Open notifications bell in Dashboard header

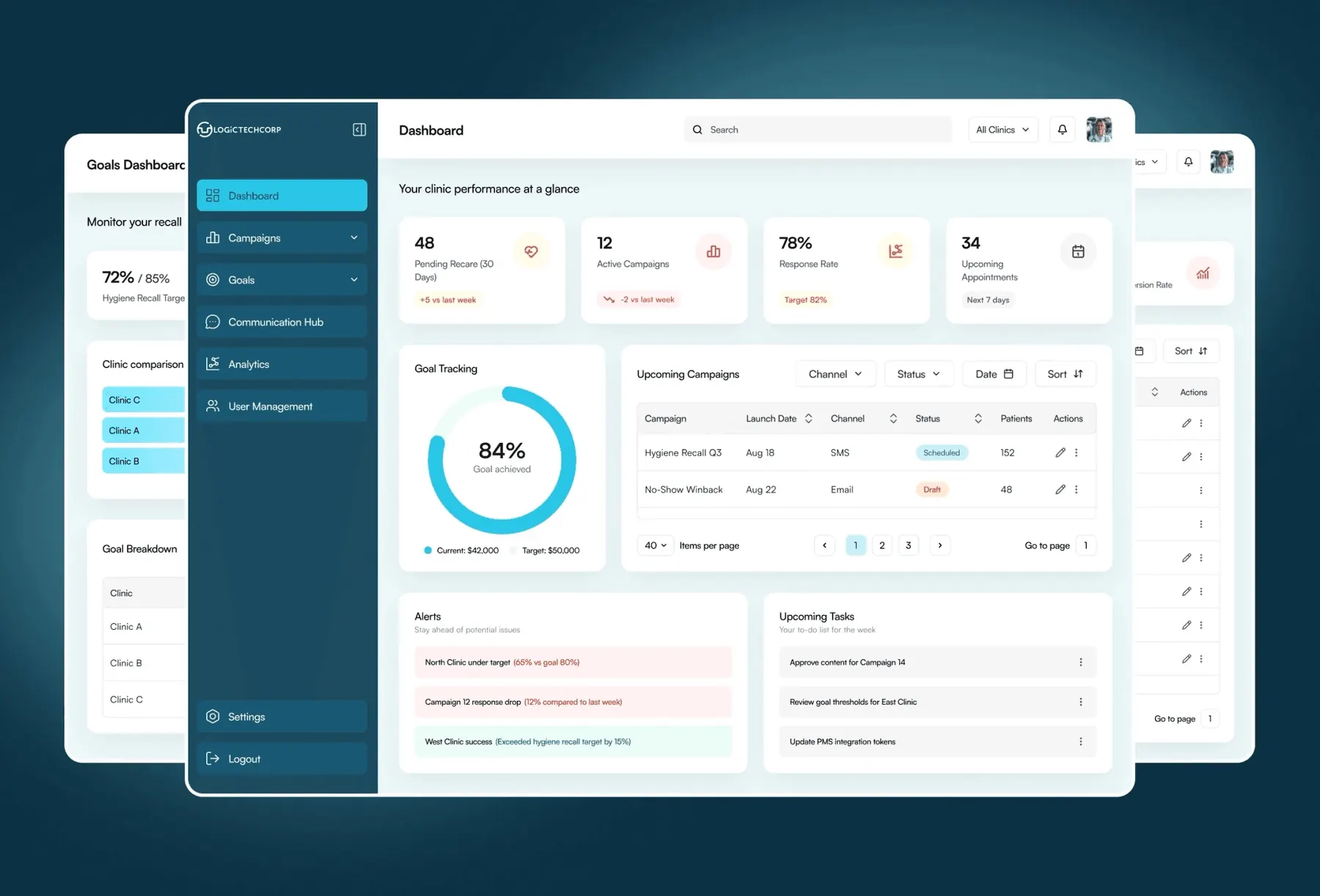click(x=1062, y=130)
